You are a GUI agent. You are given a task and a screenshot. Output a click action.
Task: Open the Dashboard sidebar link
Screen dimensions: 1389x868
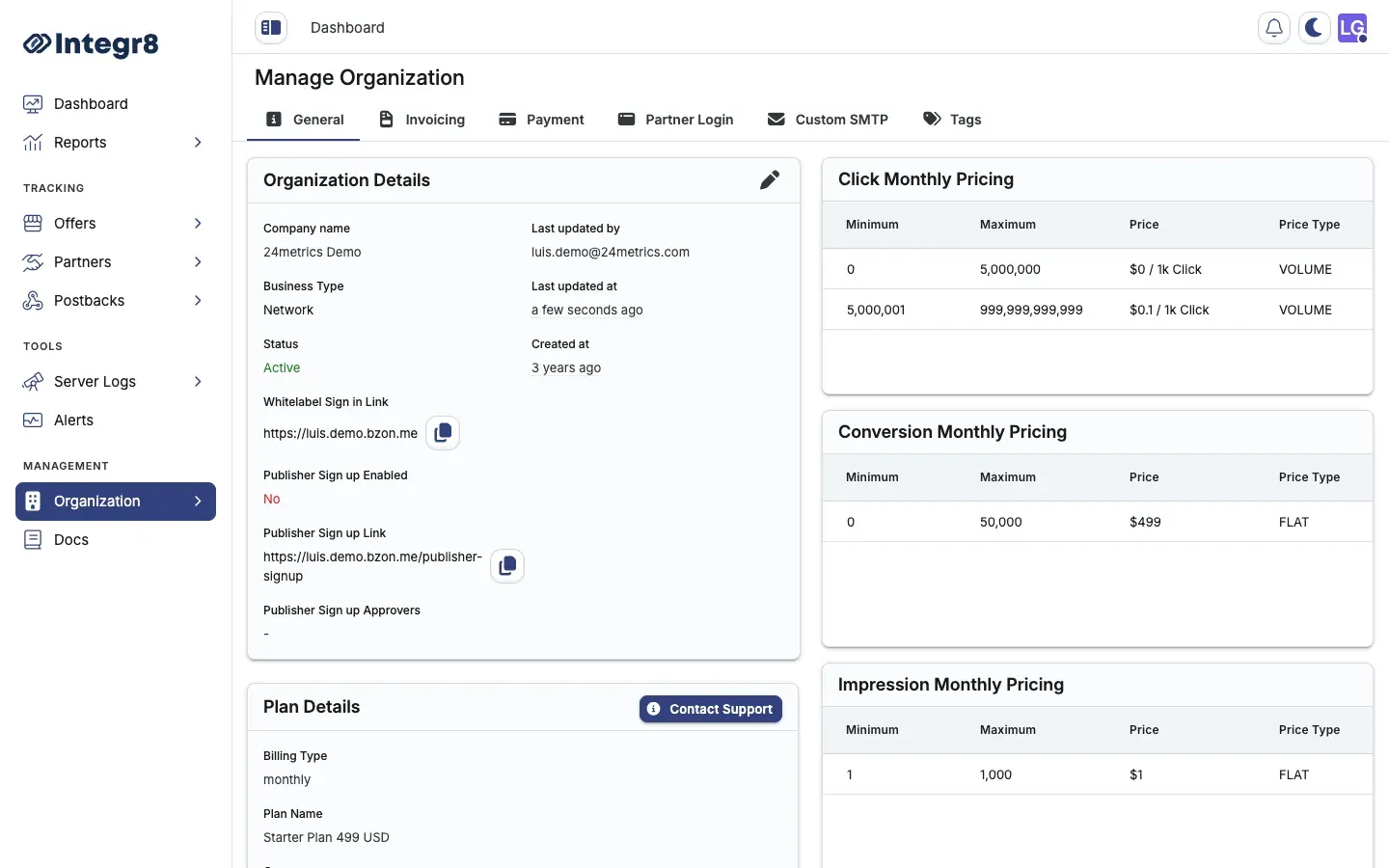(x=116, y=104)
